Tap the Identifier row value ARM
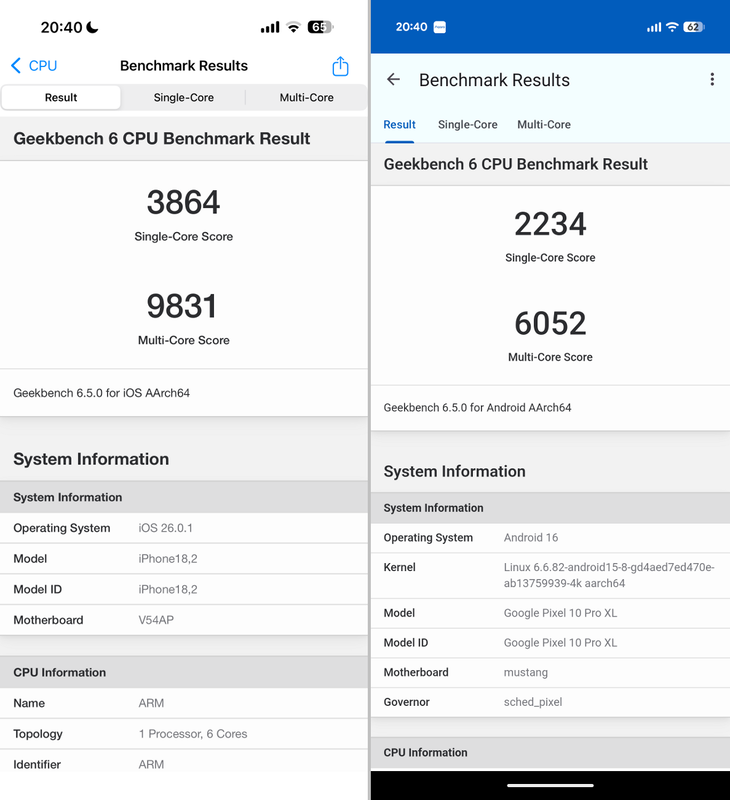 click(152, 764)
